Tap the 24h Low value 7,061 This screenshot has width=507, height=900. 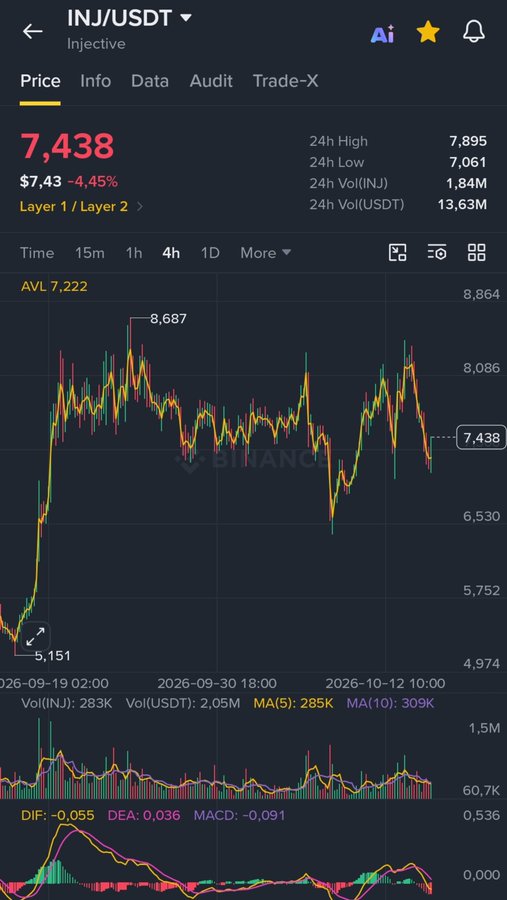click(x=468, y=162)
